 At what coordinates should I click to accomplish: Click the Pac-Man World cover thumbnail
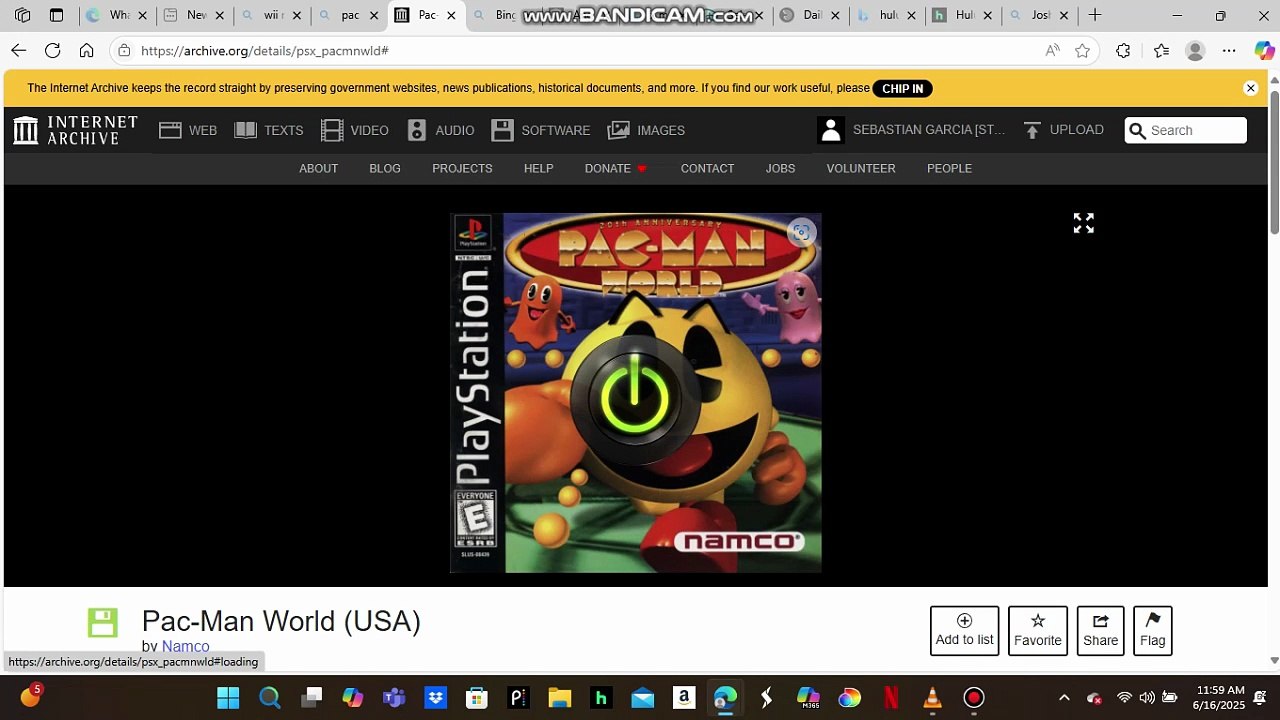636,393
